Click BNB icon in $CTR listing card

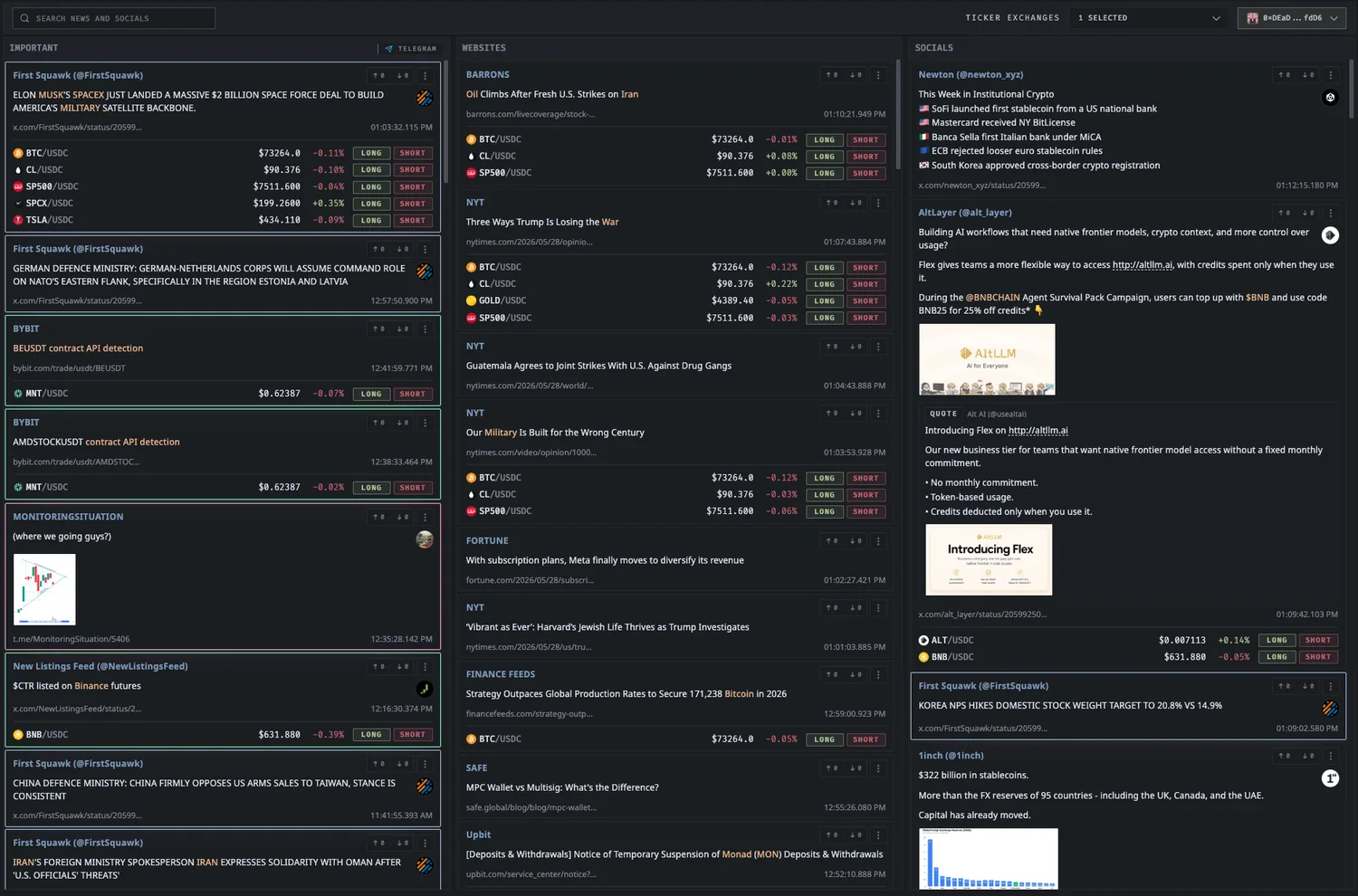[x=18, y=735]
